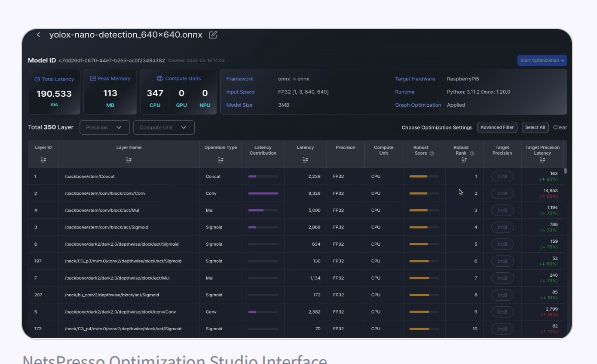597x364 pixels.
Task: Click the Choose Optimization Settings label
Action: pyautogui.click(x=437, y=128)
